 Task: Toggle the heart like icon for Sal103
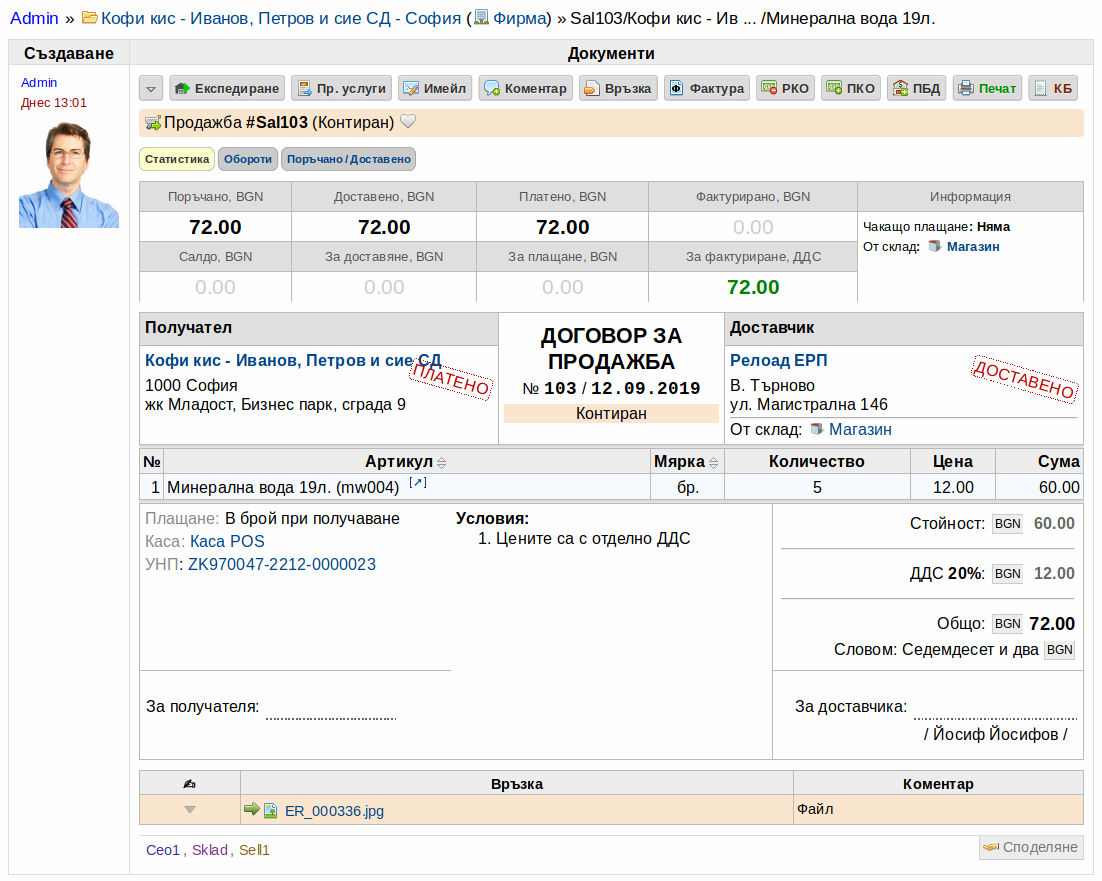(x=408, y=122)
